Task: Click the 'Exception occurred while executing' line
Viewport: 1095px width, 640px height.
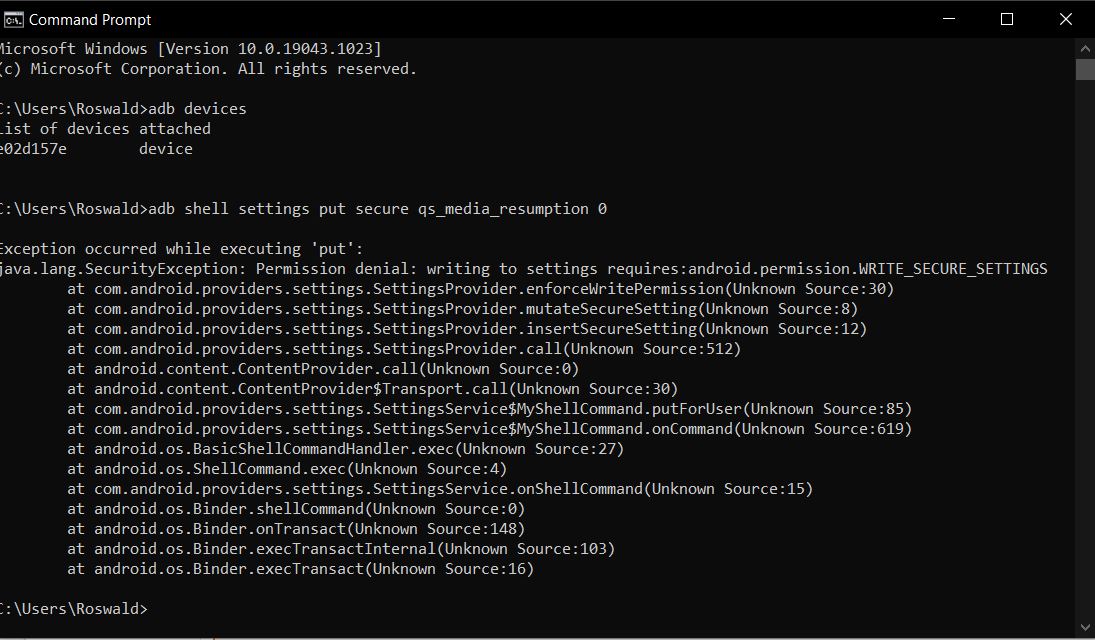Action: click(182, 249)
